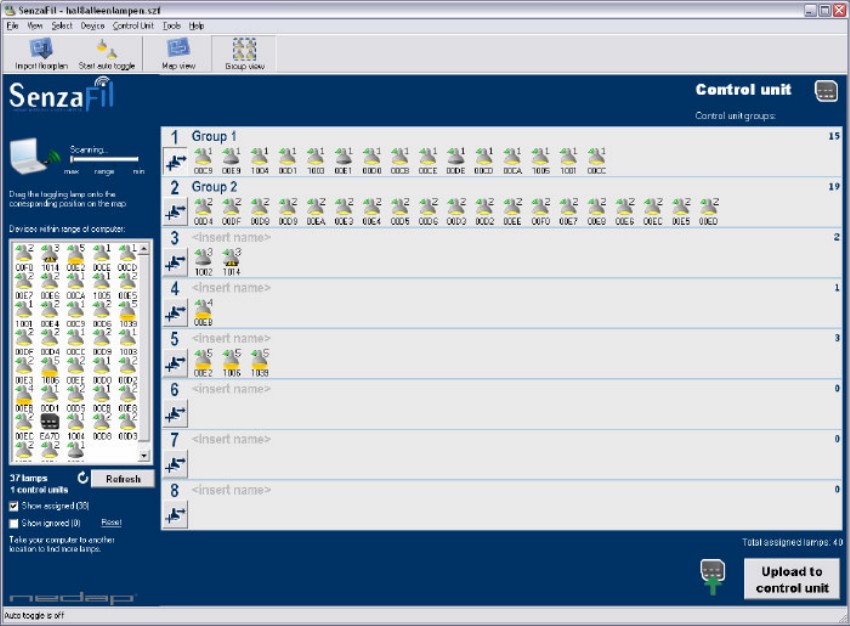Click the insert name field of group 8
The image size is (850, 626).
click(x=231, y=490)
